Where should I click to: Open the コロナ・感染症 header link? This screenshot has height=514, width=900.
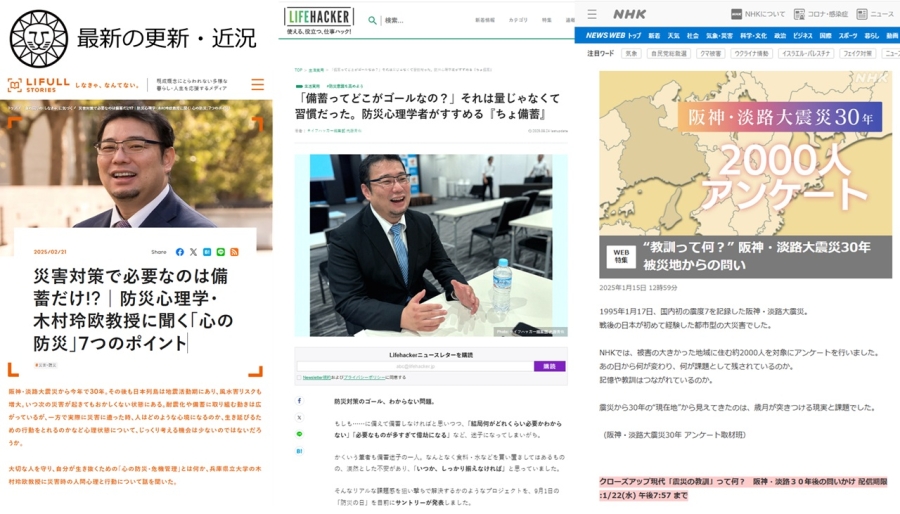pos(824,14)
